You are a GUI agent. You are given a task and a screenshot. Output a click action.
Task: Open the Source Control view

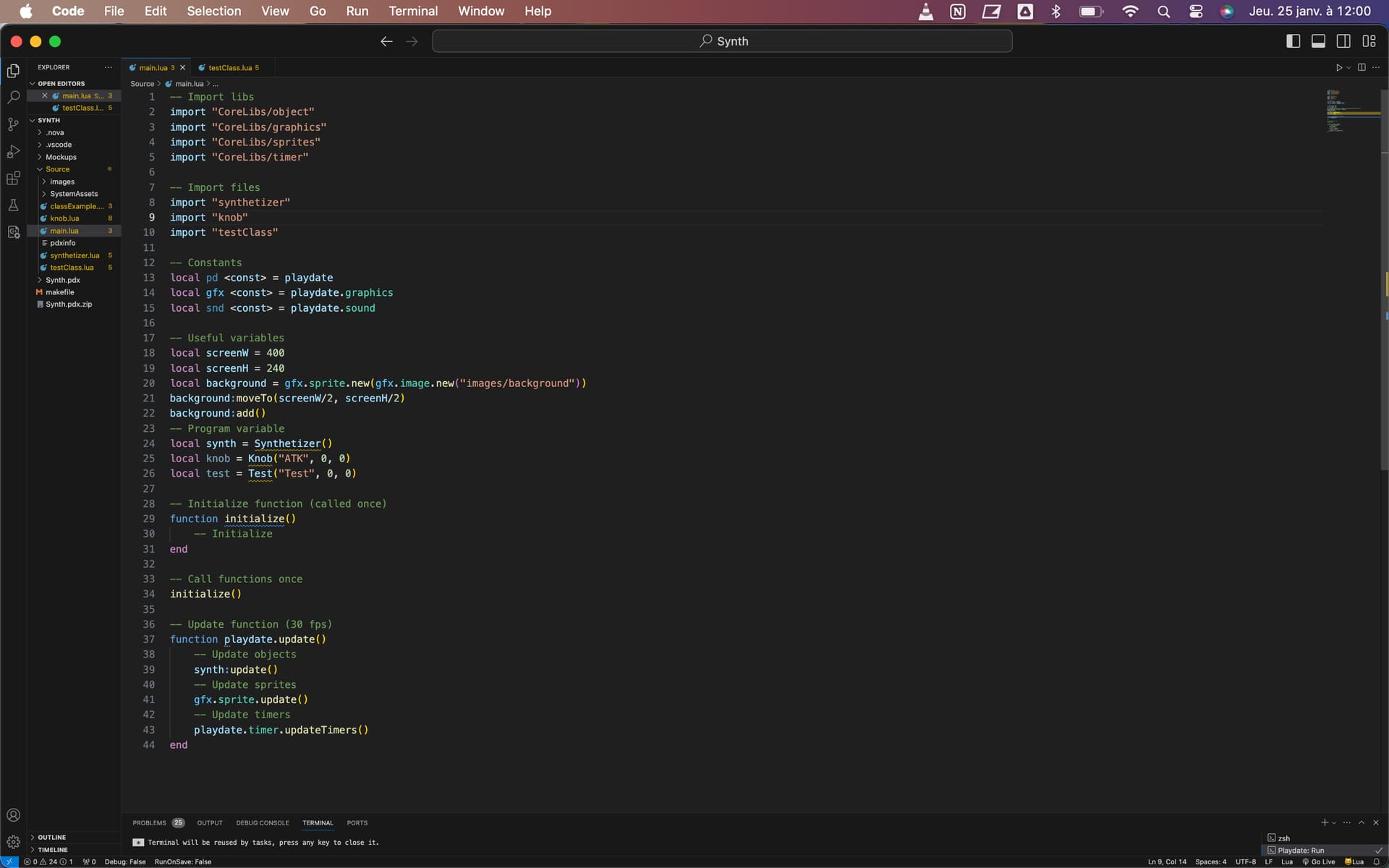pos(14,124)
